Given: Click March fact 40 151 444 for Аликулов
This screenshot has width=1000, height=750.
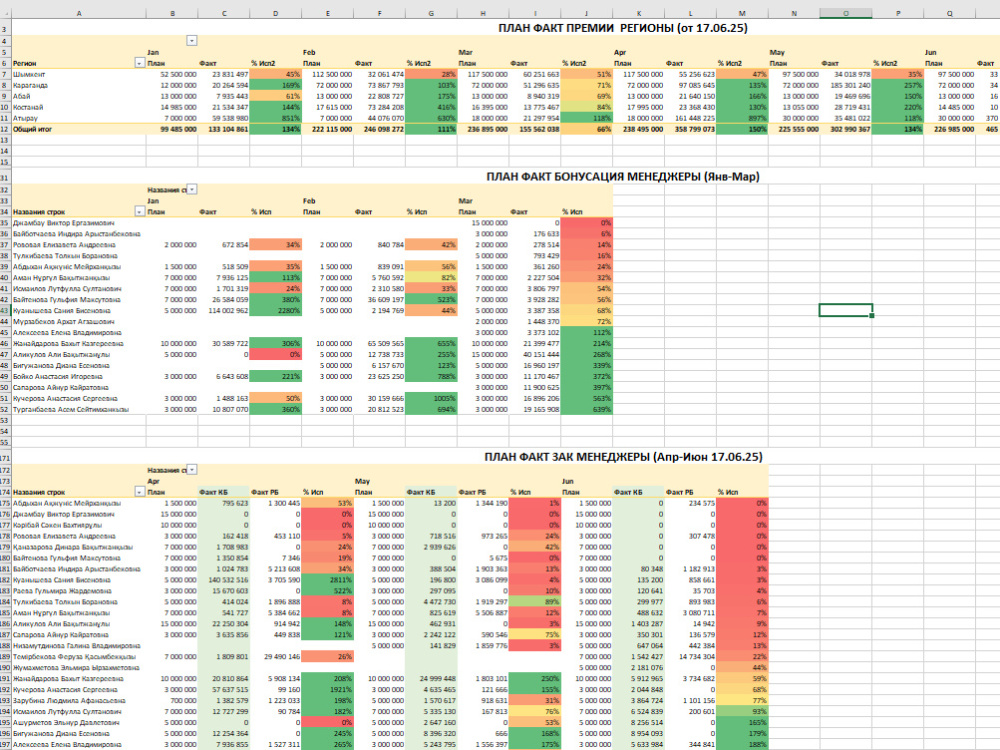Looking at the screenshot, I should click(x=535, y=355).
